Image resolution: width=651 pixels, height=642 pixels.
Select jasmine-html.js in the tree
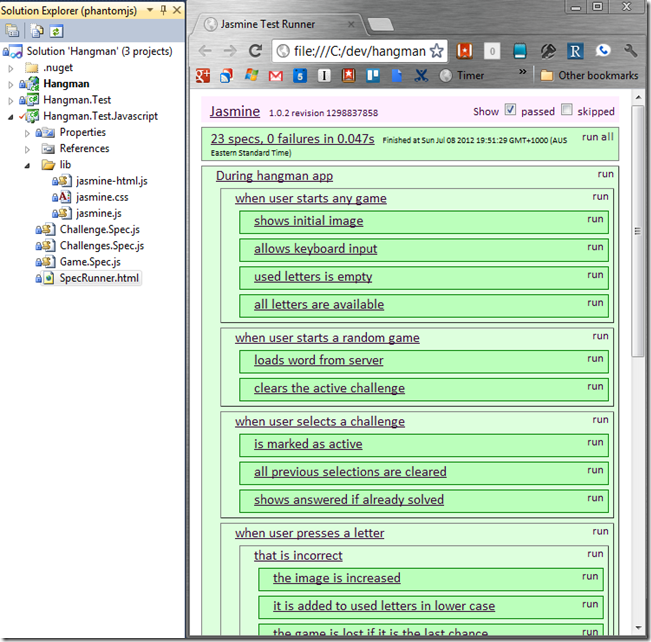click(111, 181)
